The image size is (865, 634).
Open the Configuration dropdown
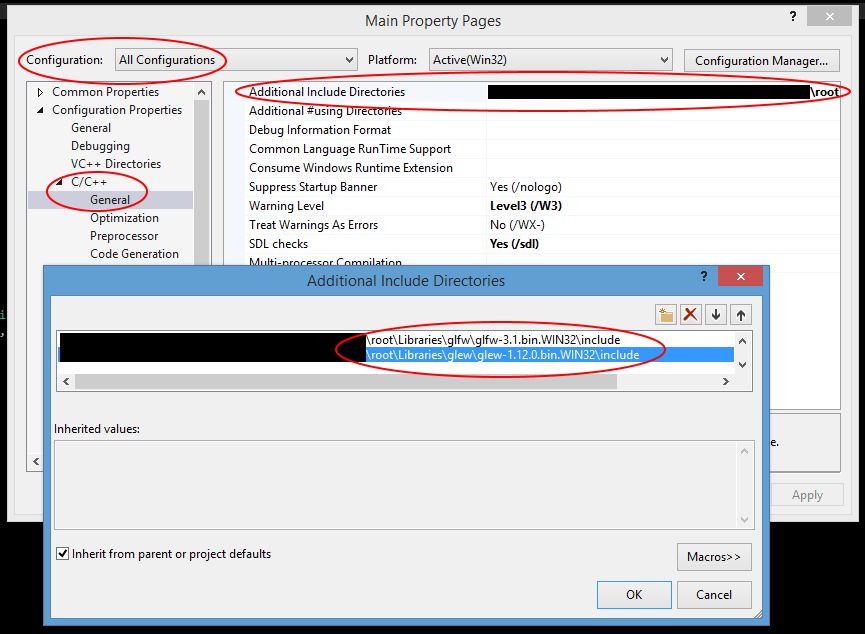click(x=236, y=60)
